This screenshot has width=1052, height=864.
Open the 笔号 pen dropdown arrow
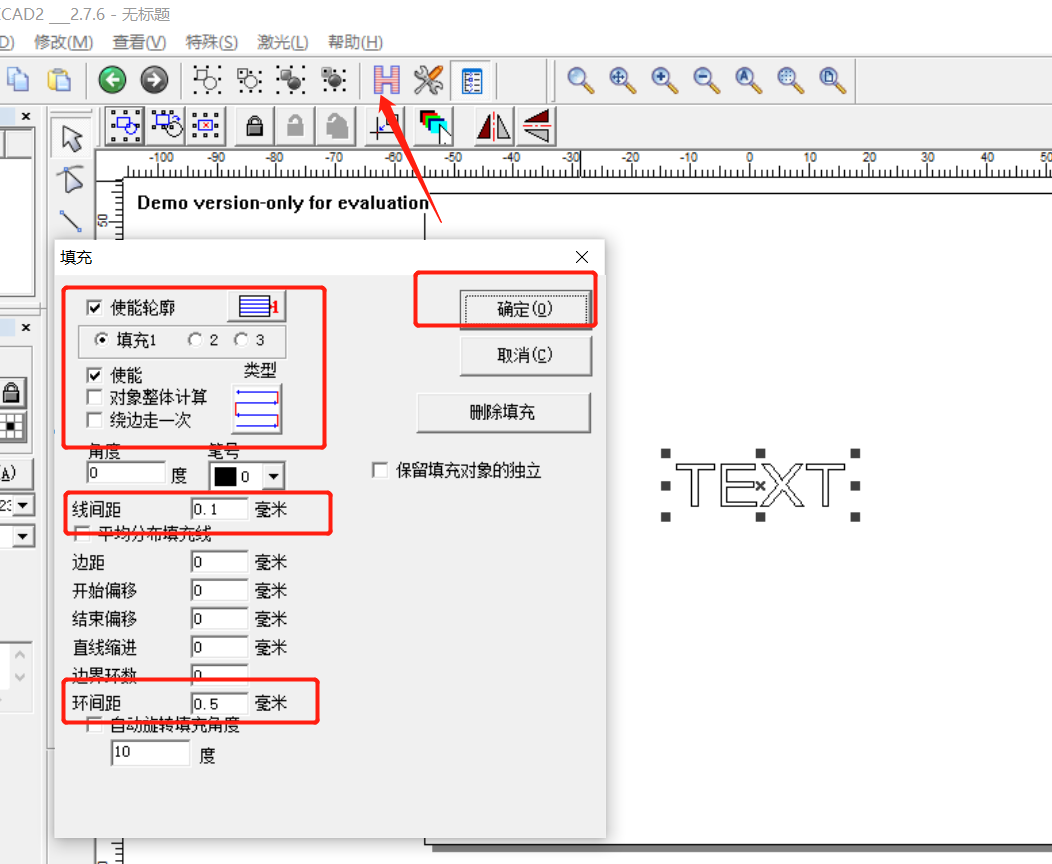(273, 476)
